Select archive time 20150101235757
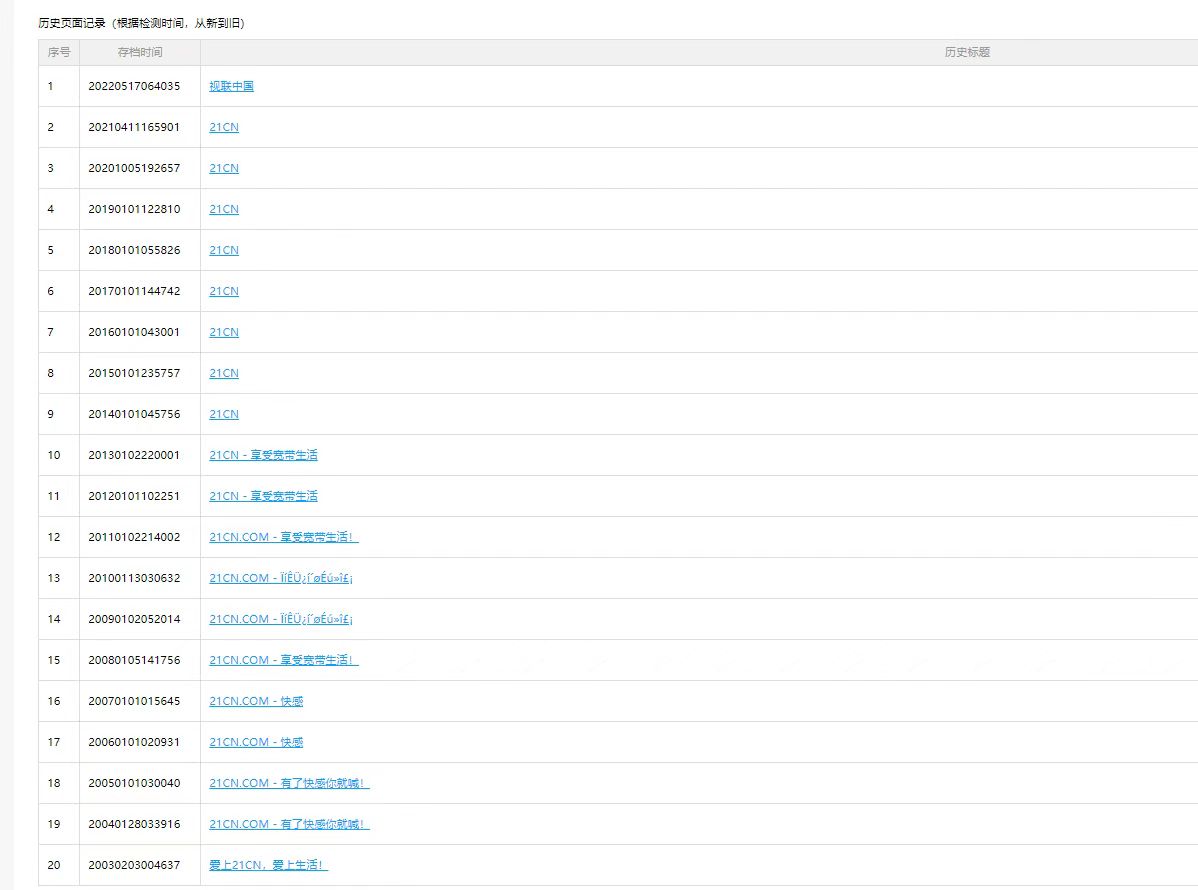This screenshot has width=1198, height=890. tap(134, 373)
